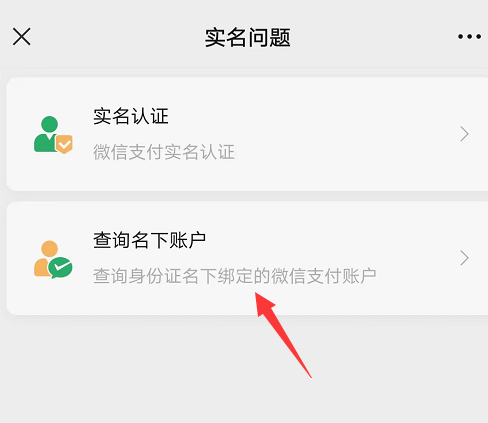Click the header bar beside the title

click(367, 37)
